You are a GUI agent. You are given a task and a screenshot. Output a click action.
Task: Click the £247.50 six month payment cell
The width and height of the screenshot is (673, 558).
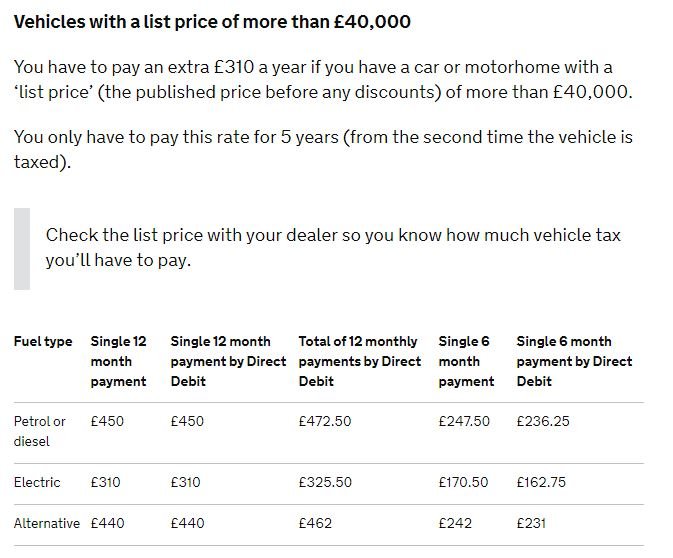pyautogui.click(x=464, y=422)
